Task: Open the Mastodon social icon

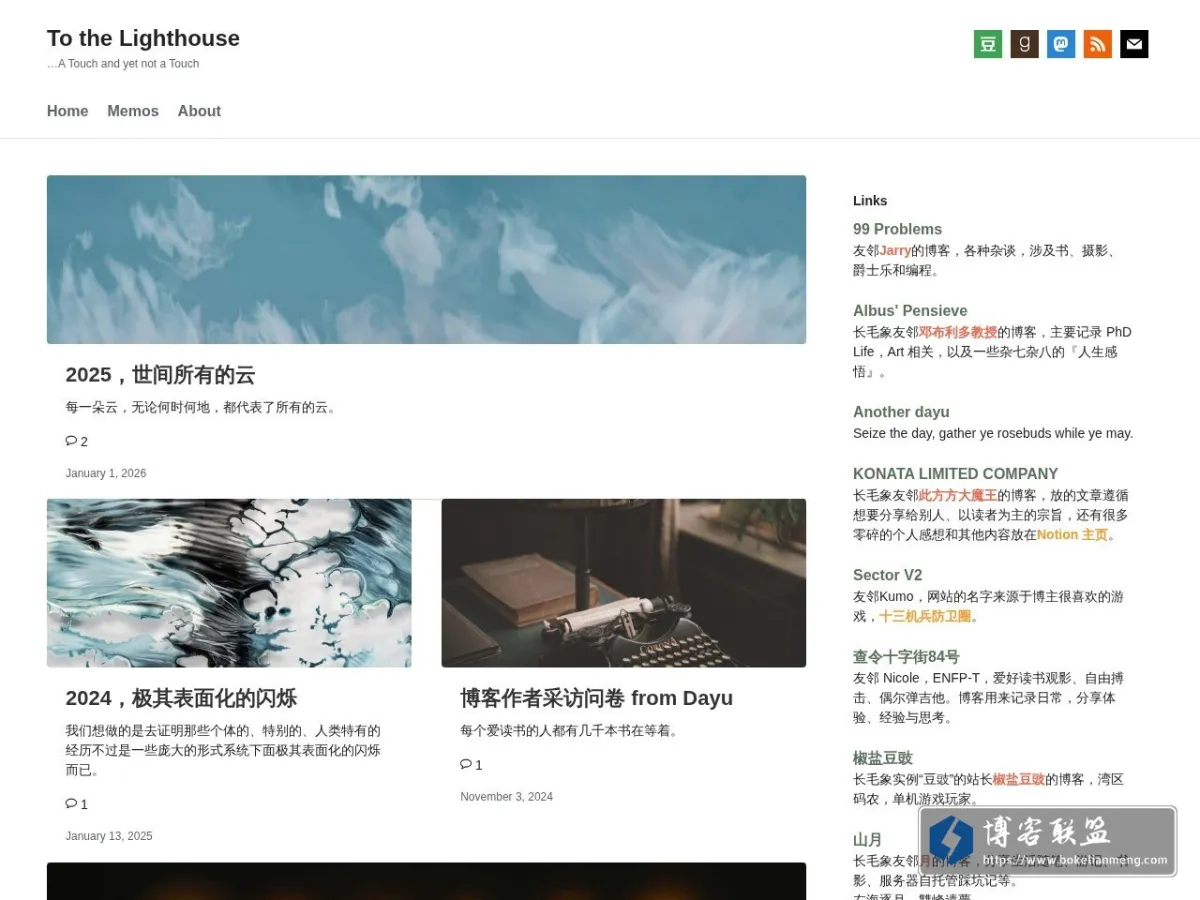Action: 1061,44
